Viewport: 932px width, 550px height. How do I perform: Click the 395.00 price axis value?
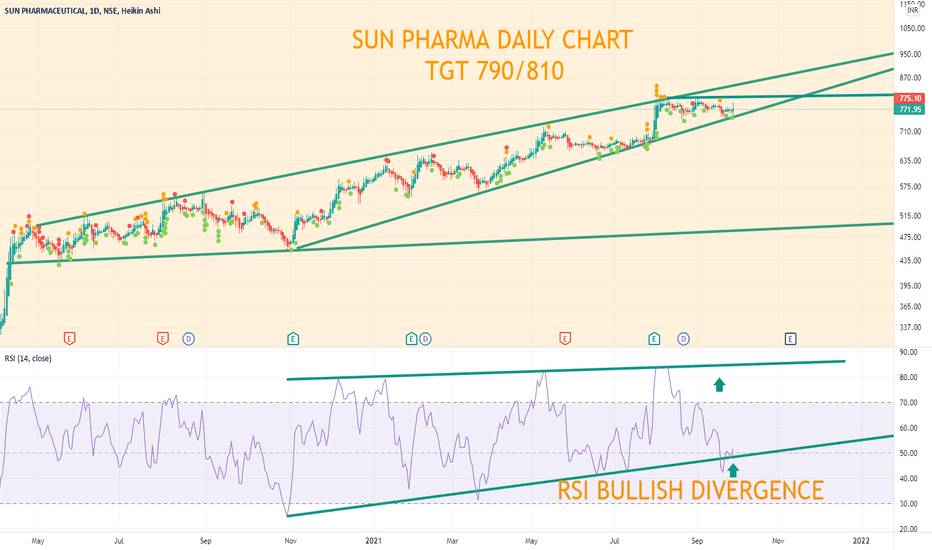tap(910, 286)
